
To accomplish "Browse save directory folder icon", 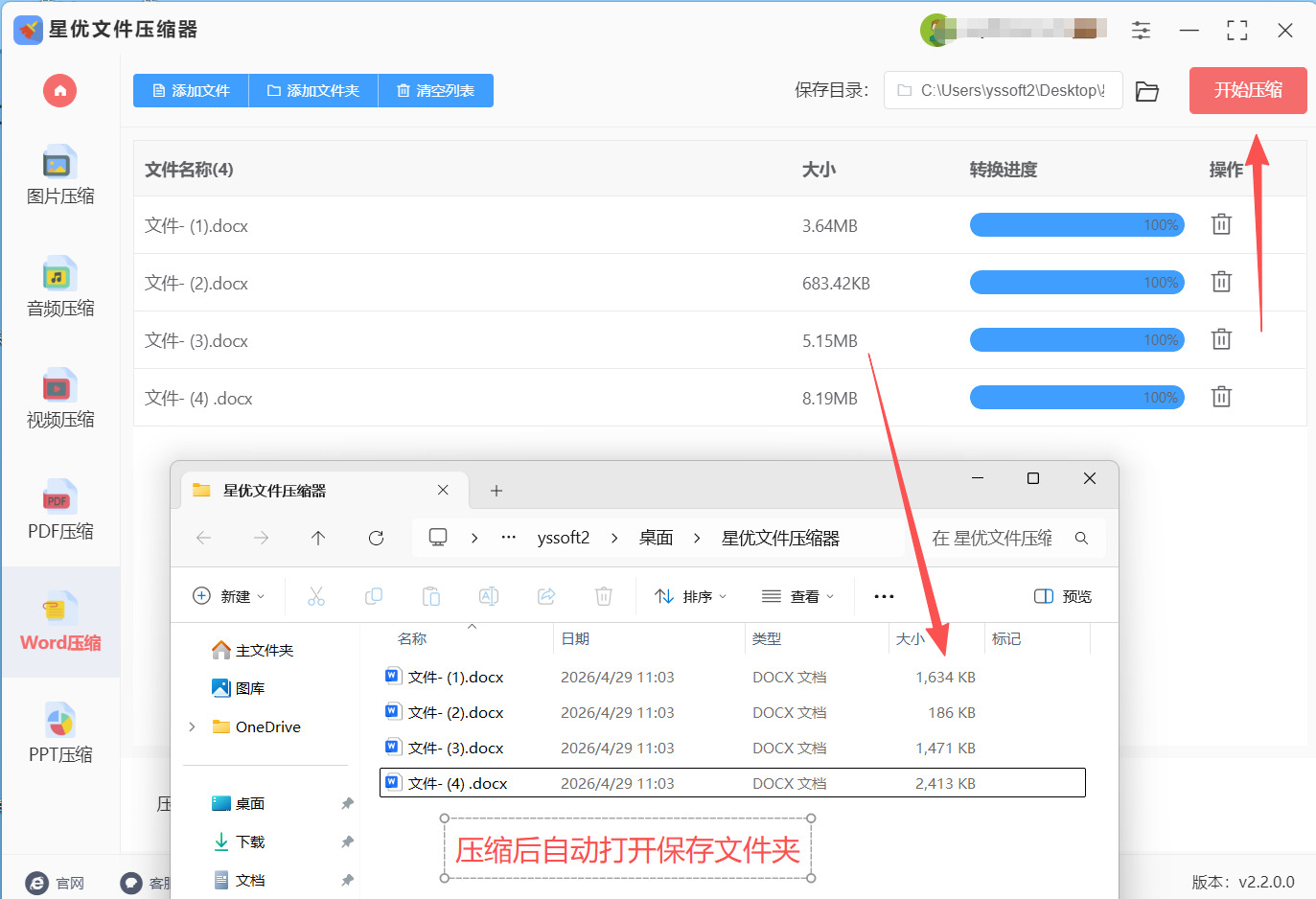I will click(1147, 91).
